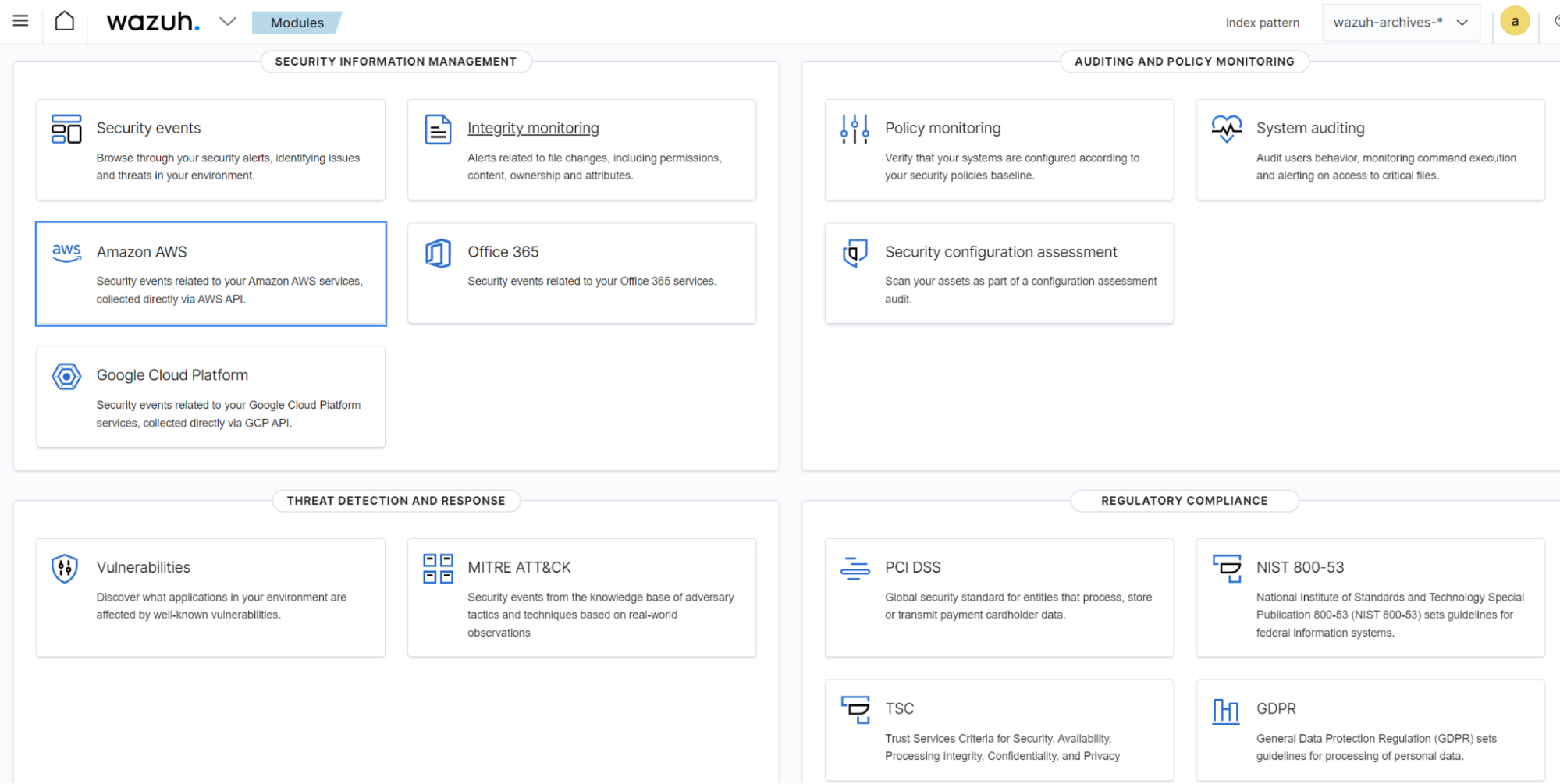Open the PCI DSS compliance module

tap(912, 567)
